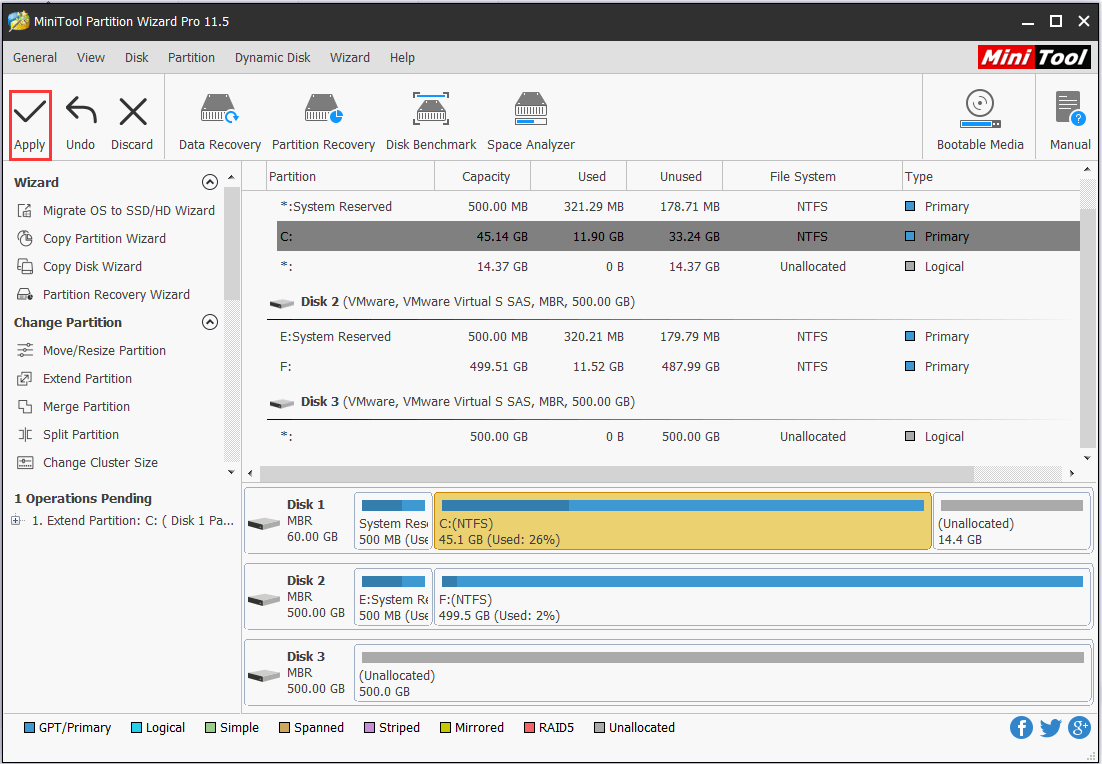Discard pending changes with X icon
The height and width of the screenshot is (764, 1102).
point(132,113)
